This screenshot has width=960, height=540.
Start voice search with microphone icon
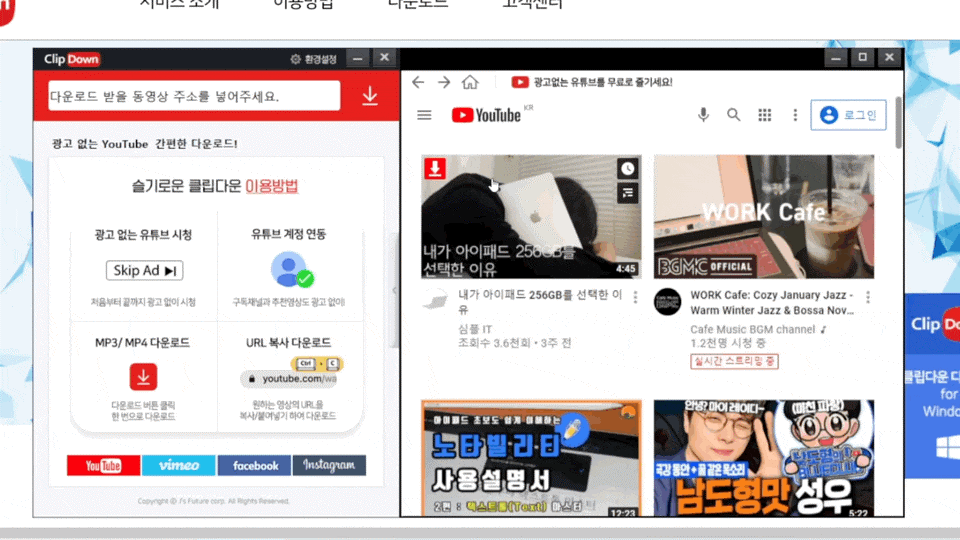pos(703,114)
